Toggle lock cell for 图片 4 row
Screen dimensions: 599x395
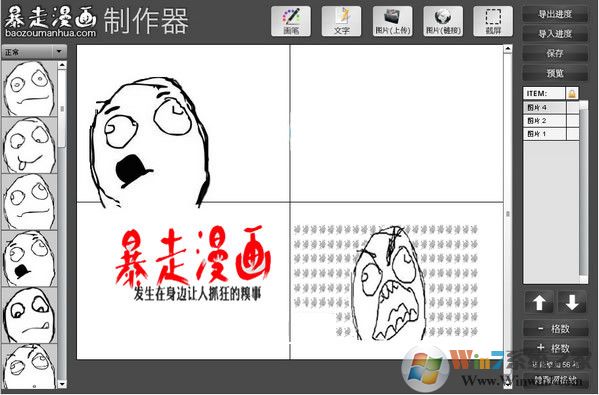click(x=573, y=108)
